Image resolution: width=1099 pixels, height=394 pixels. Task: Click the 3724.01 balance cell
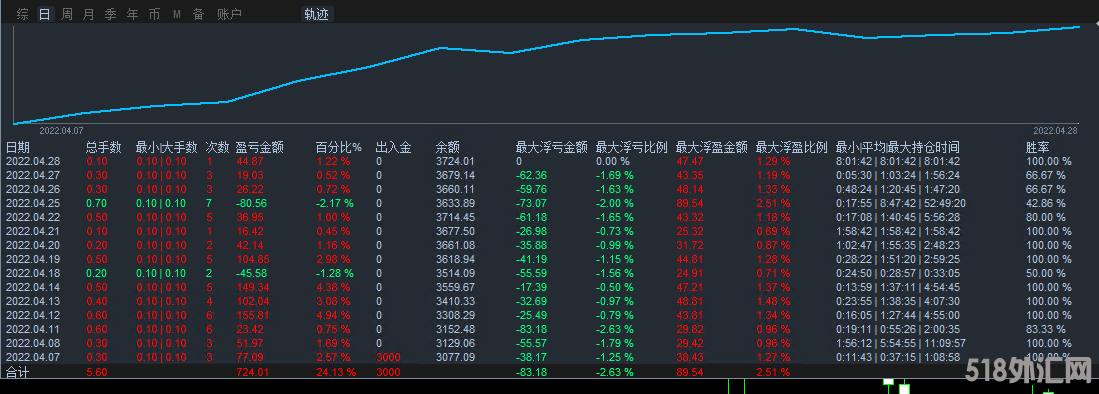pos(455,161)
